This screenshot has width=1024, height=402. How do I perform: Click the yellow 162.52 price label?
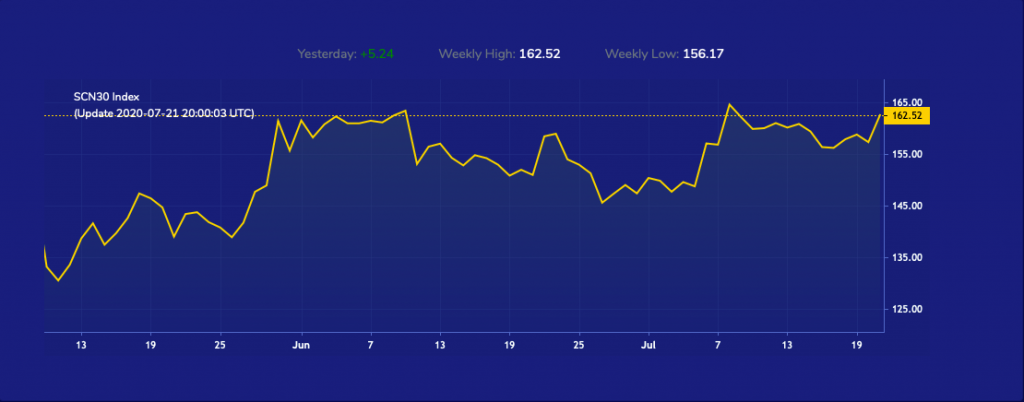point(906,116)
